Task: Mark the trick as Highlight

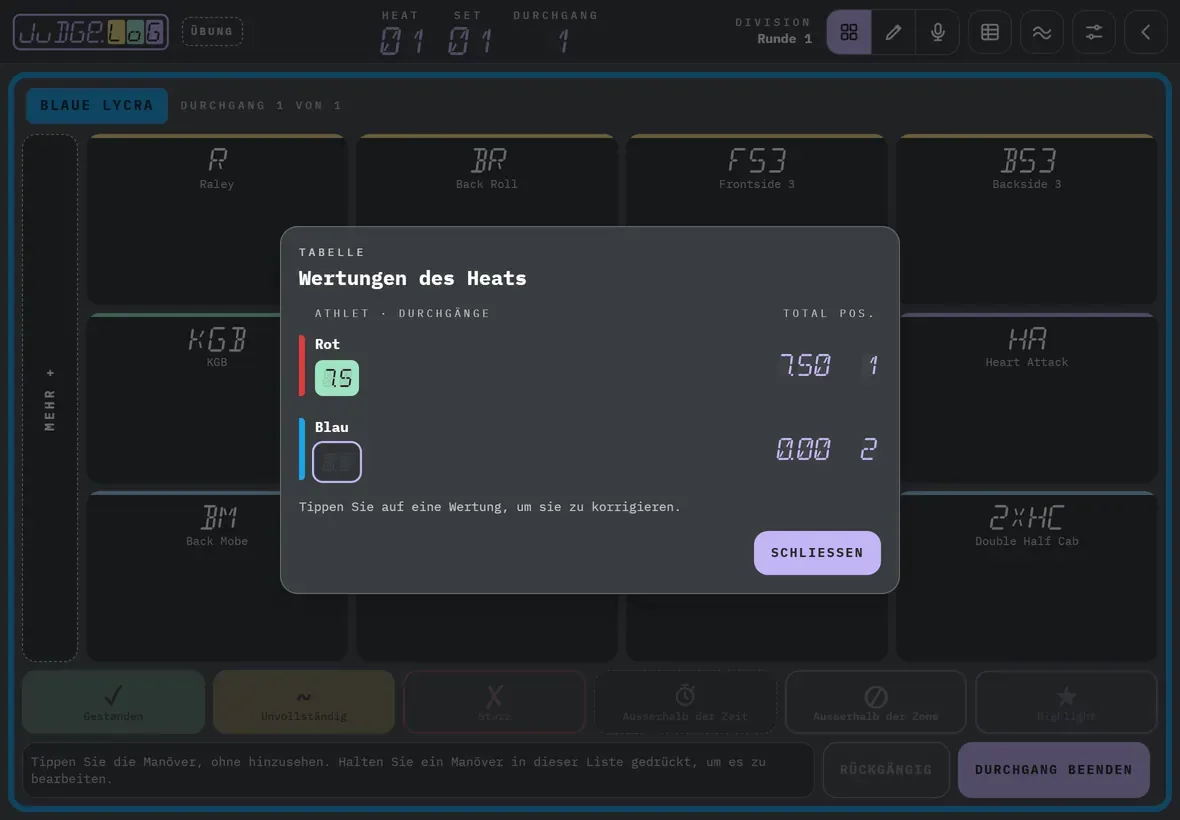Action: [x=1066, y=702]
